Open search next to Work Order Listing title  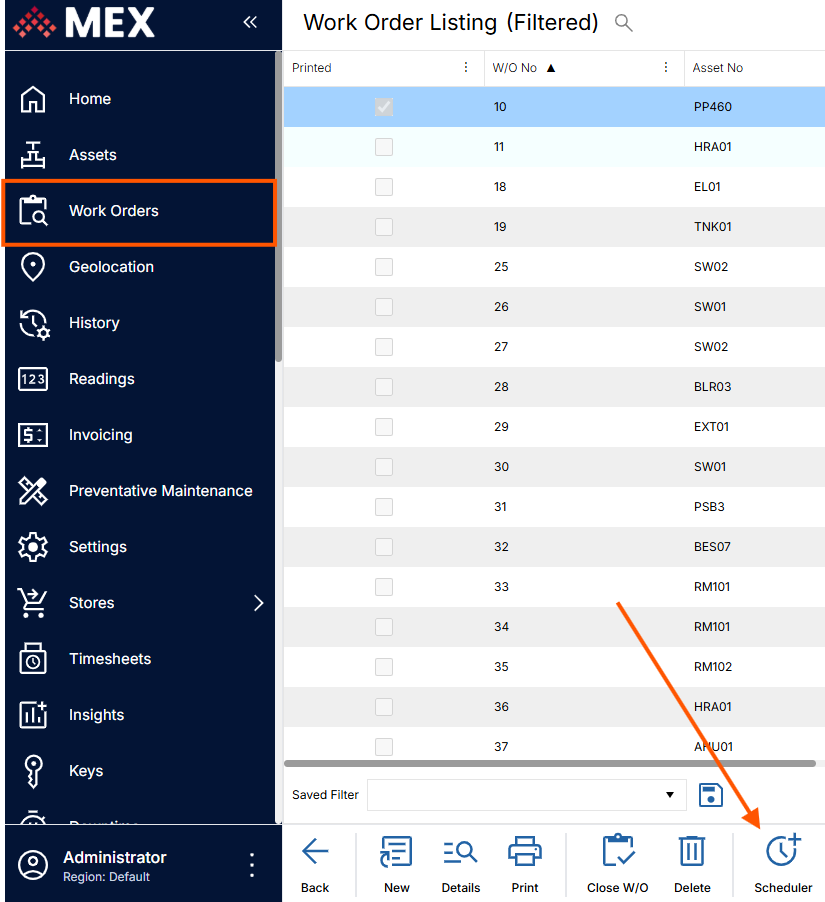tap(624, 23)
